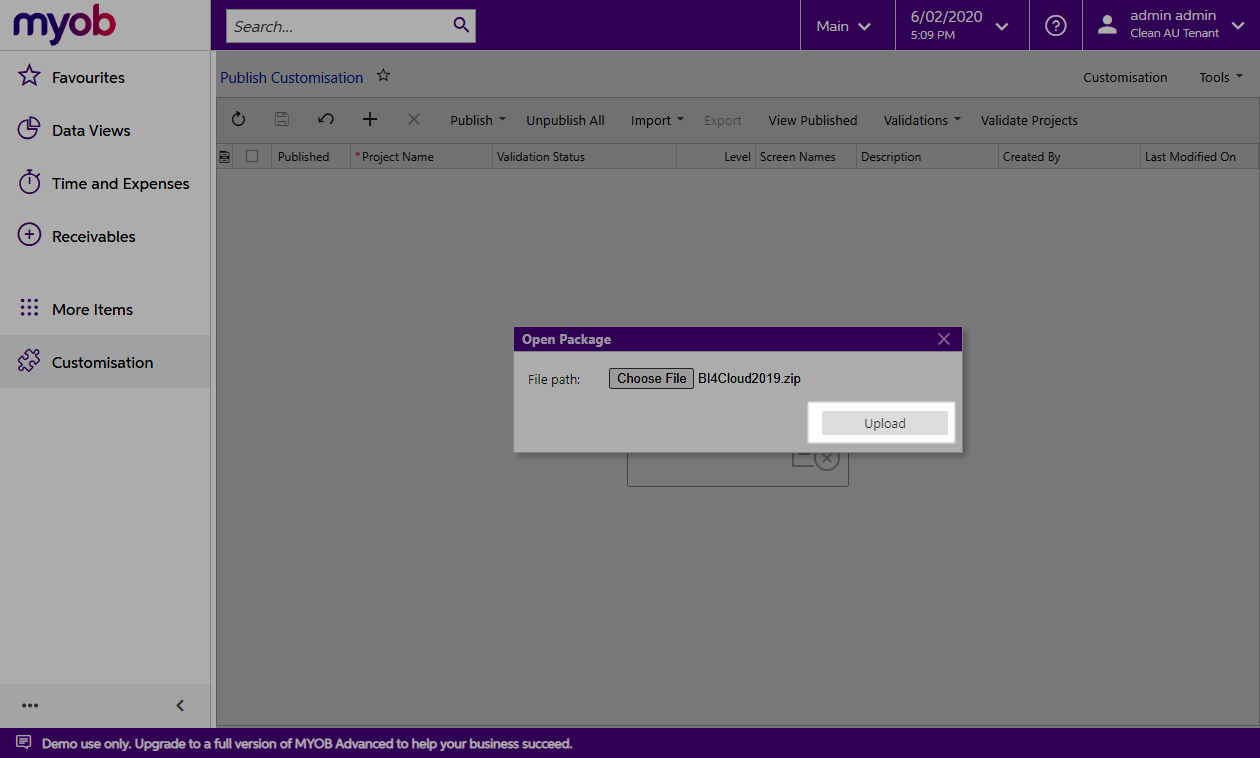This screenshot has height=758, width=1260.
Task: Click the Publish Customisation title link
Action: 292,77
